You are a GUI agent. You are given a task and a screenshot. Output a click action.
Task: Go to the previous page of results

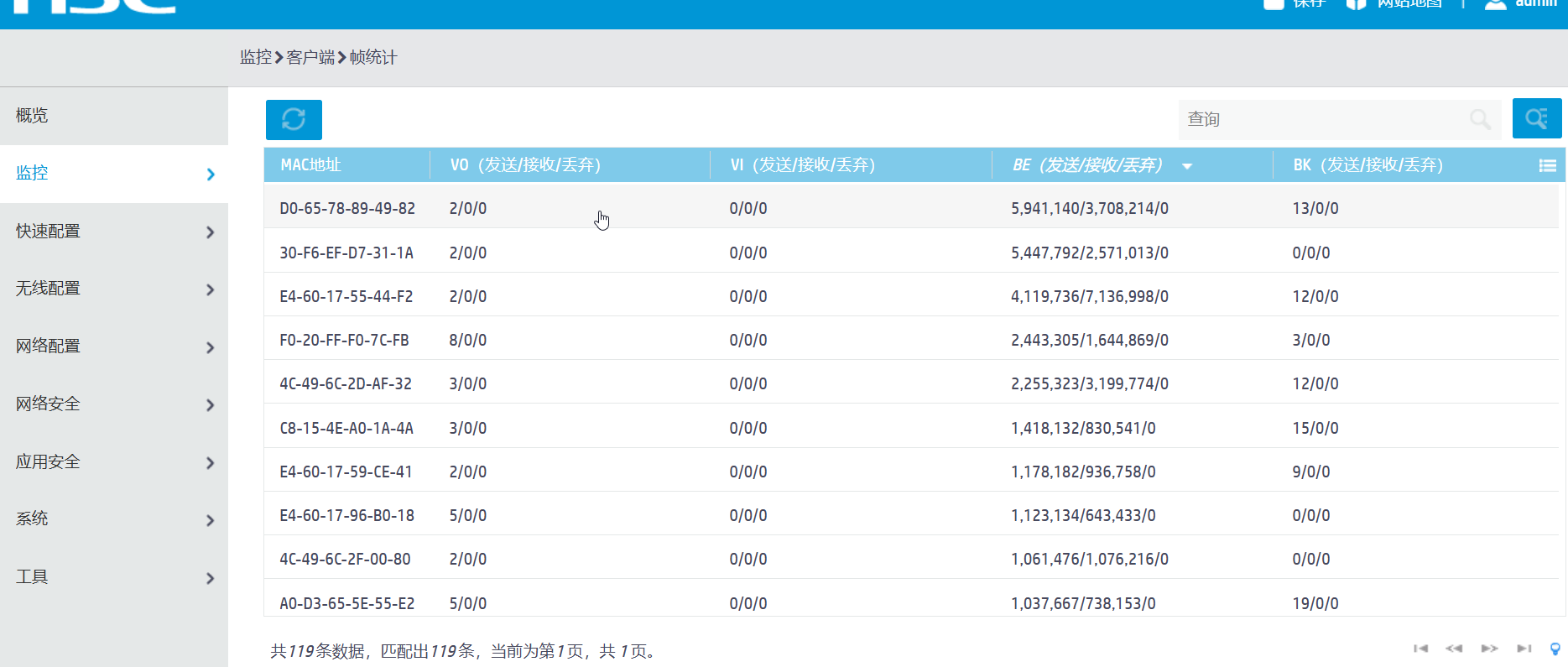coord(1454,649)
